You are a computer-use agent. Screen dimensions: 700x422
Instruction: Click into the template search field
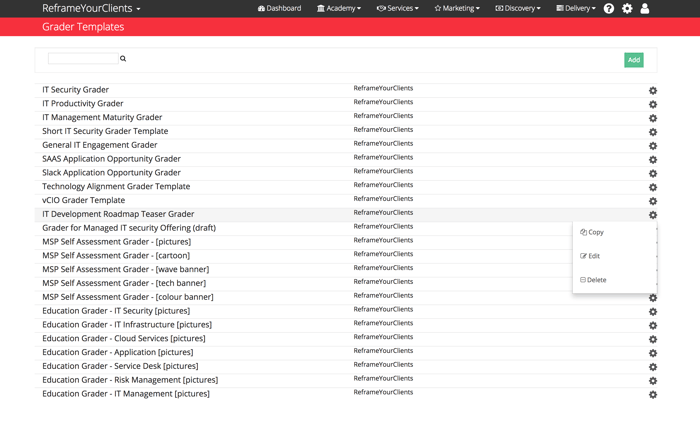[82, 59]
